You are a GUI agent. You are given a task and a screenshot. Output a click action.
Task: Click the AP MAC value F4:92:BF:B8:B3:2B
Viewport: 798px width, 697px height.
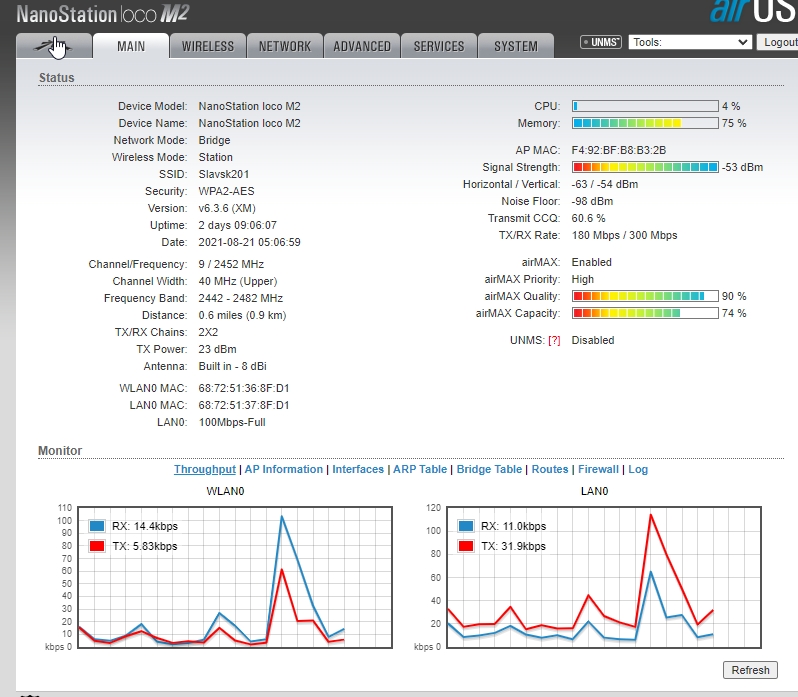pyautogui.click(x=619, y=151)
